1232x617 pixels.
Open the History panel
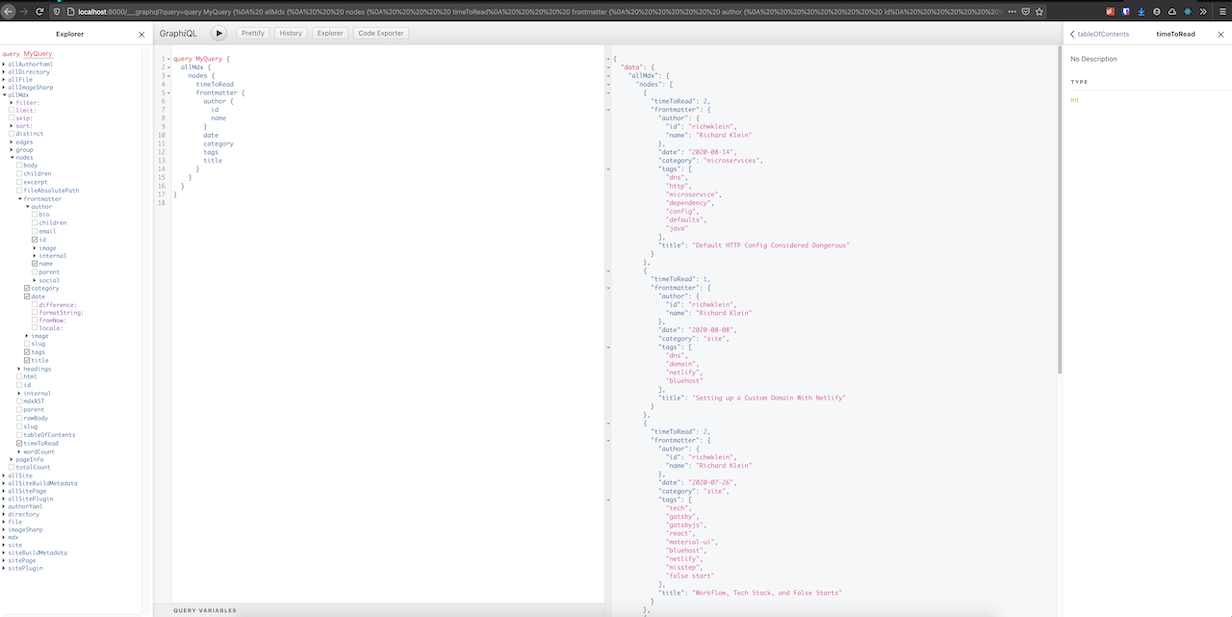tap(291, 33)
